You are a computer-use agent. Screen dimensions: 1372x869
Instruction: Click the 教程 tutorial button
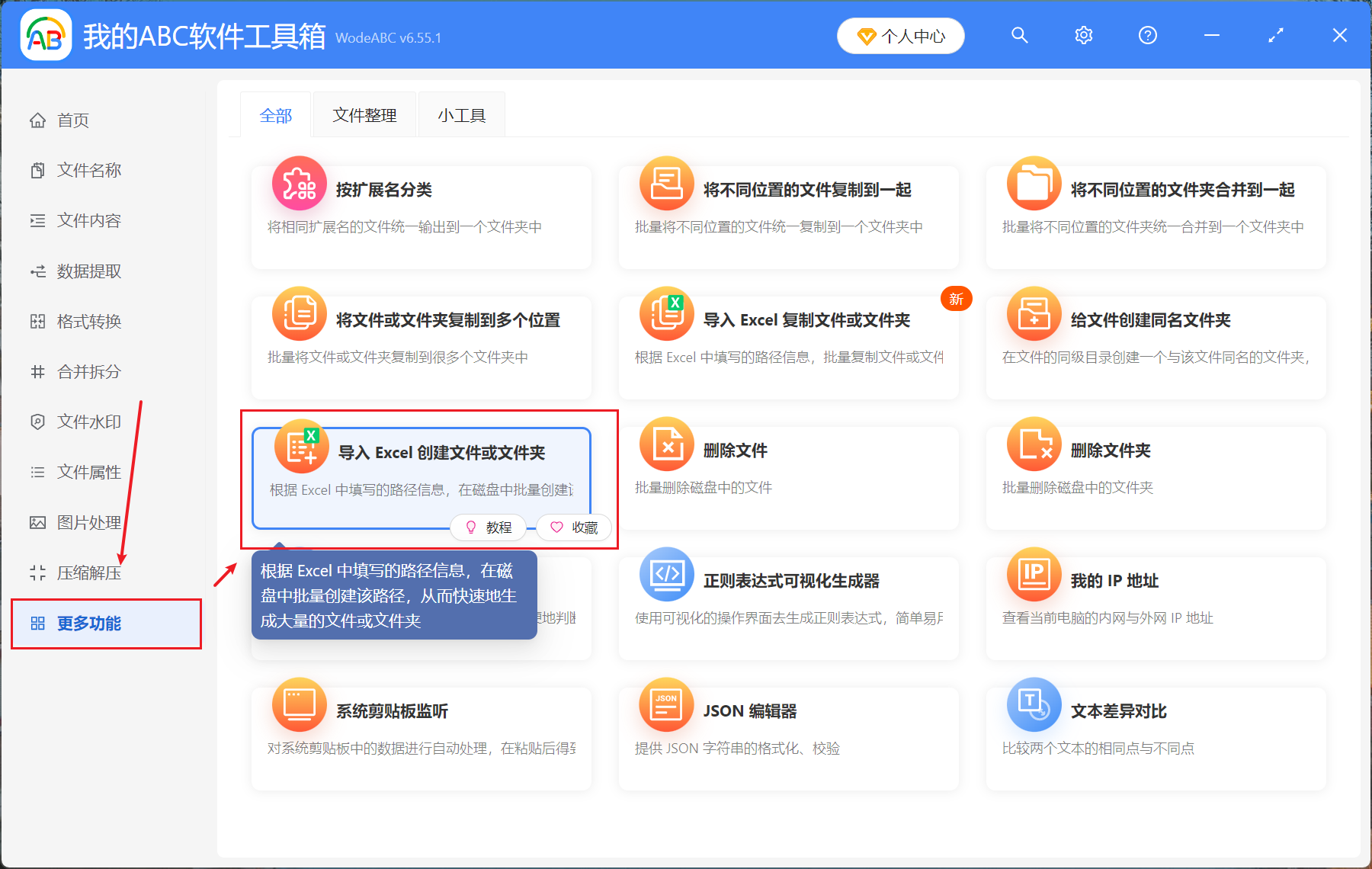pos(488,527)
